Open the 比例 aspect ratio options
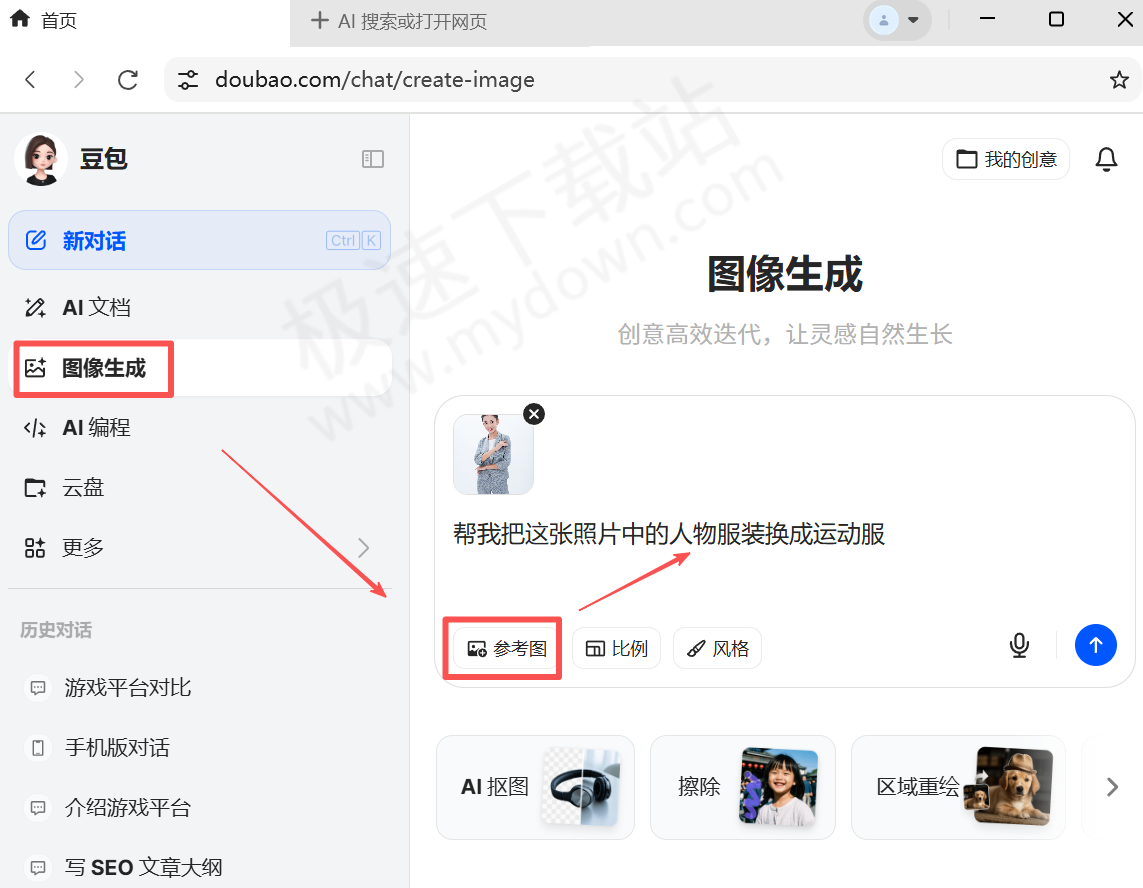This screenshot has width=1143, height=888. pos(616,648)
